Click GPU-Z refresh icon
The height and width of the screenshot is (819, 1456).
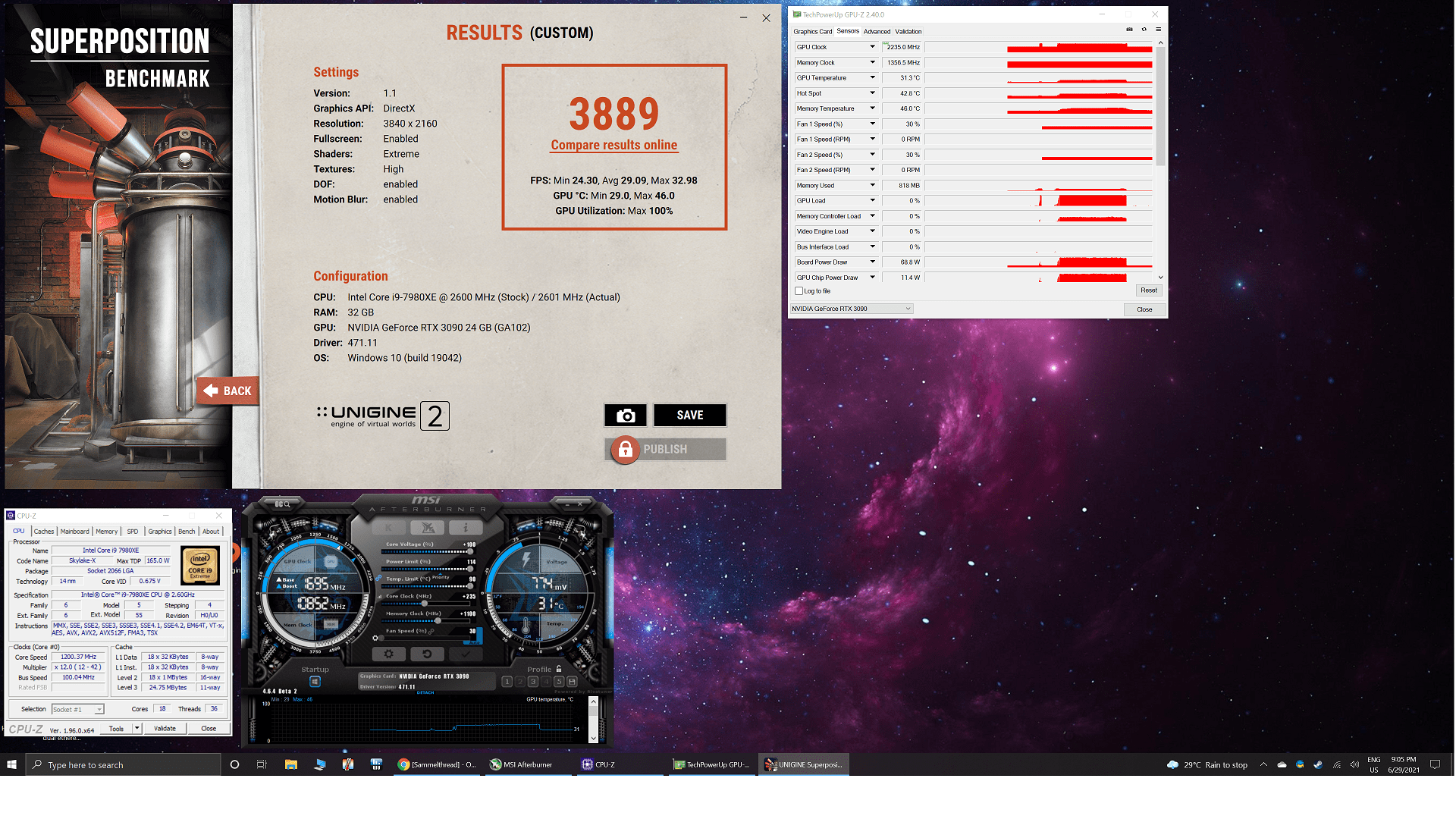pyautogui.click(x=1144, y=30)
